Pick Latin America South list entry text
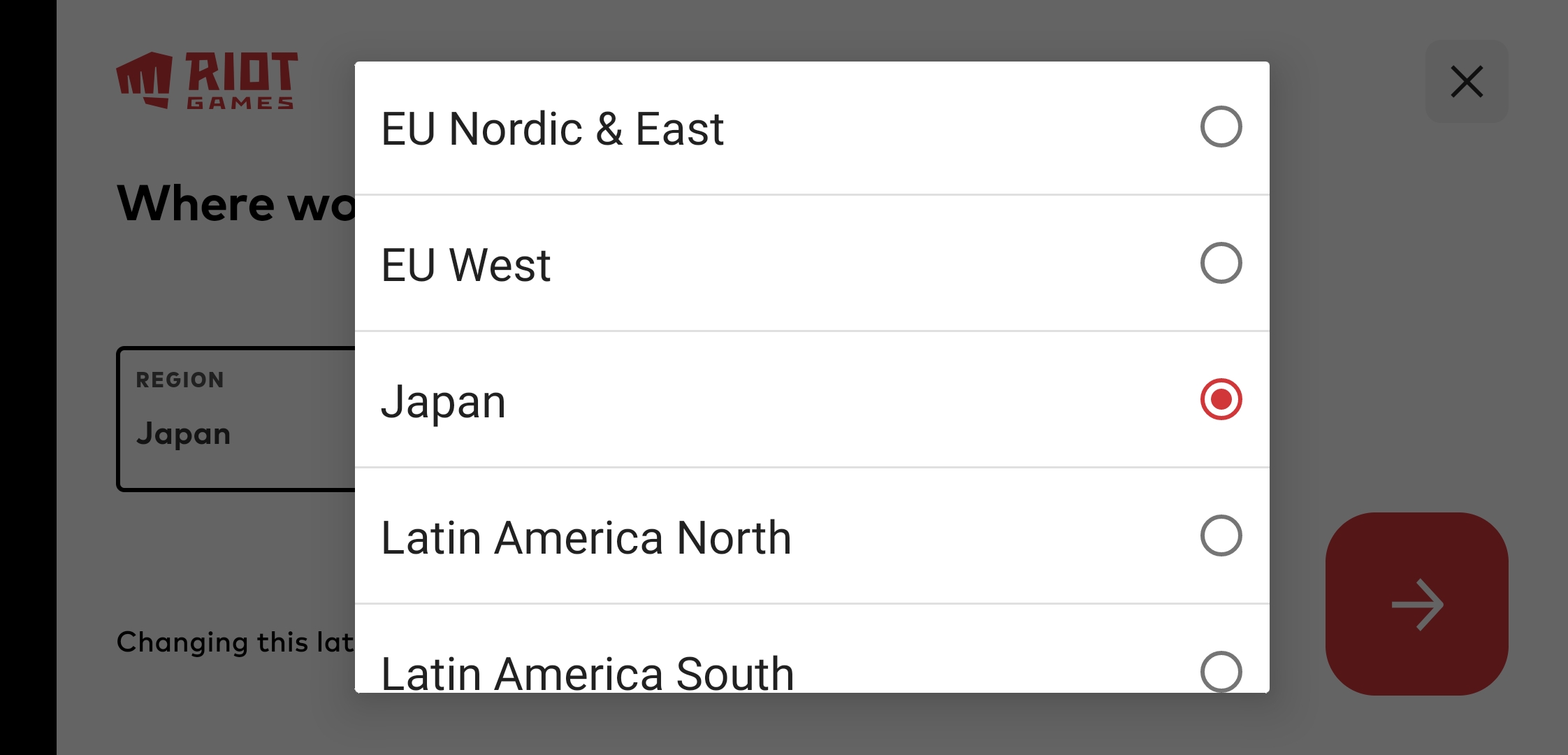The height and width of the screenshot is (755, 1568). [x=587, y=673]
